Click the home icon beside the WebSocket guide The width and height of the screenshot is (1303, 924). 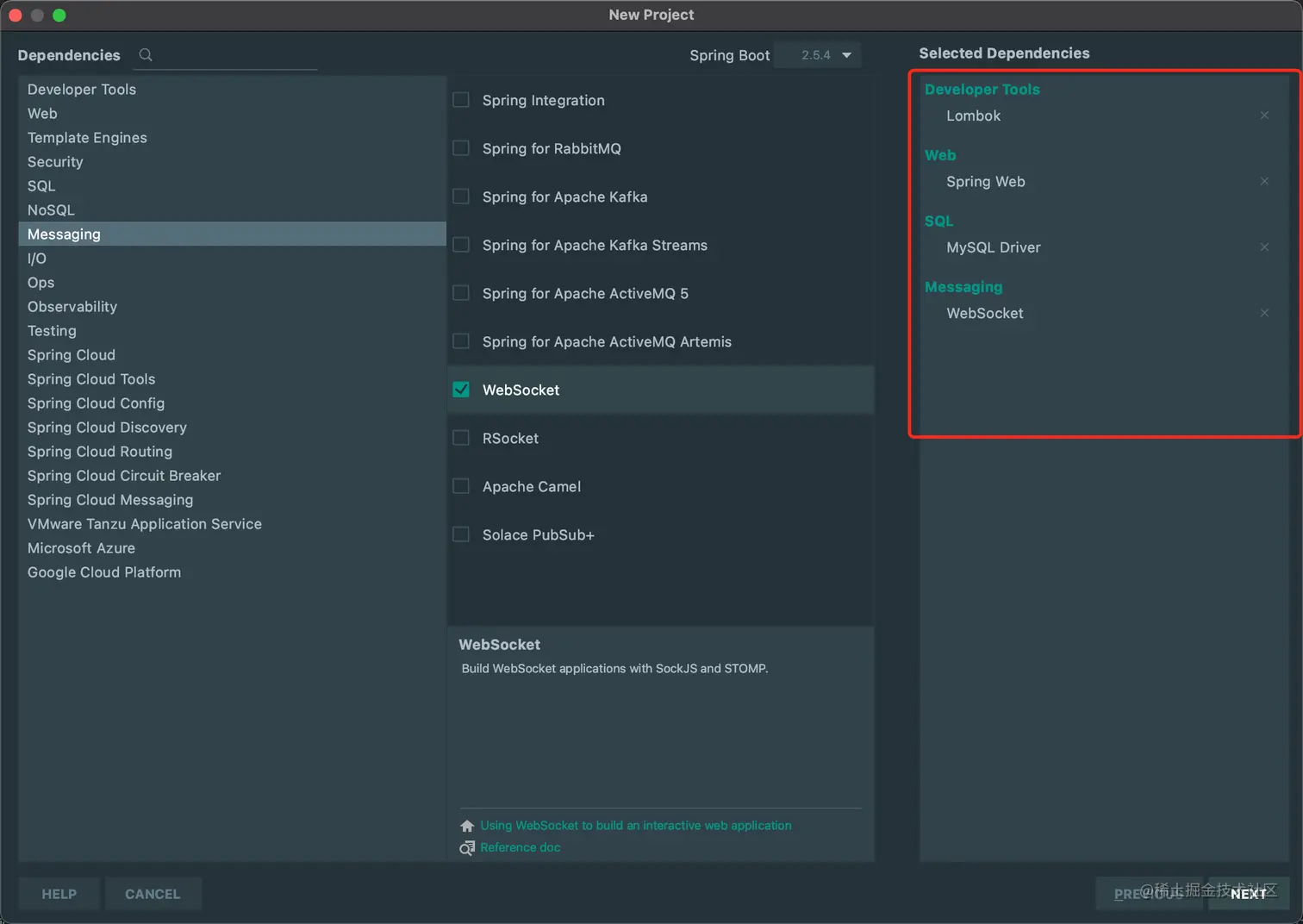tap(467, 826)
